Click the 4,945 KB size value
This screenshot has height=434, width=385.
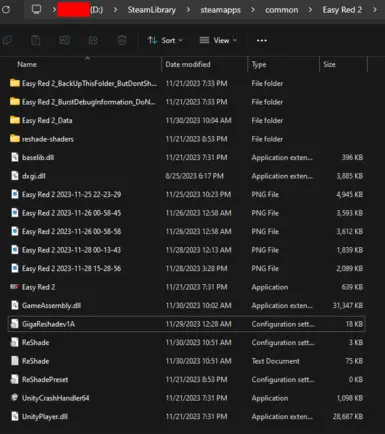[349, 194]
